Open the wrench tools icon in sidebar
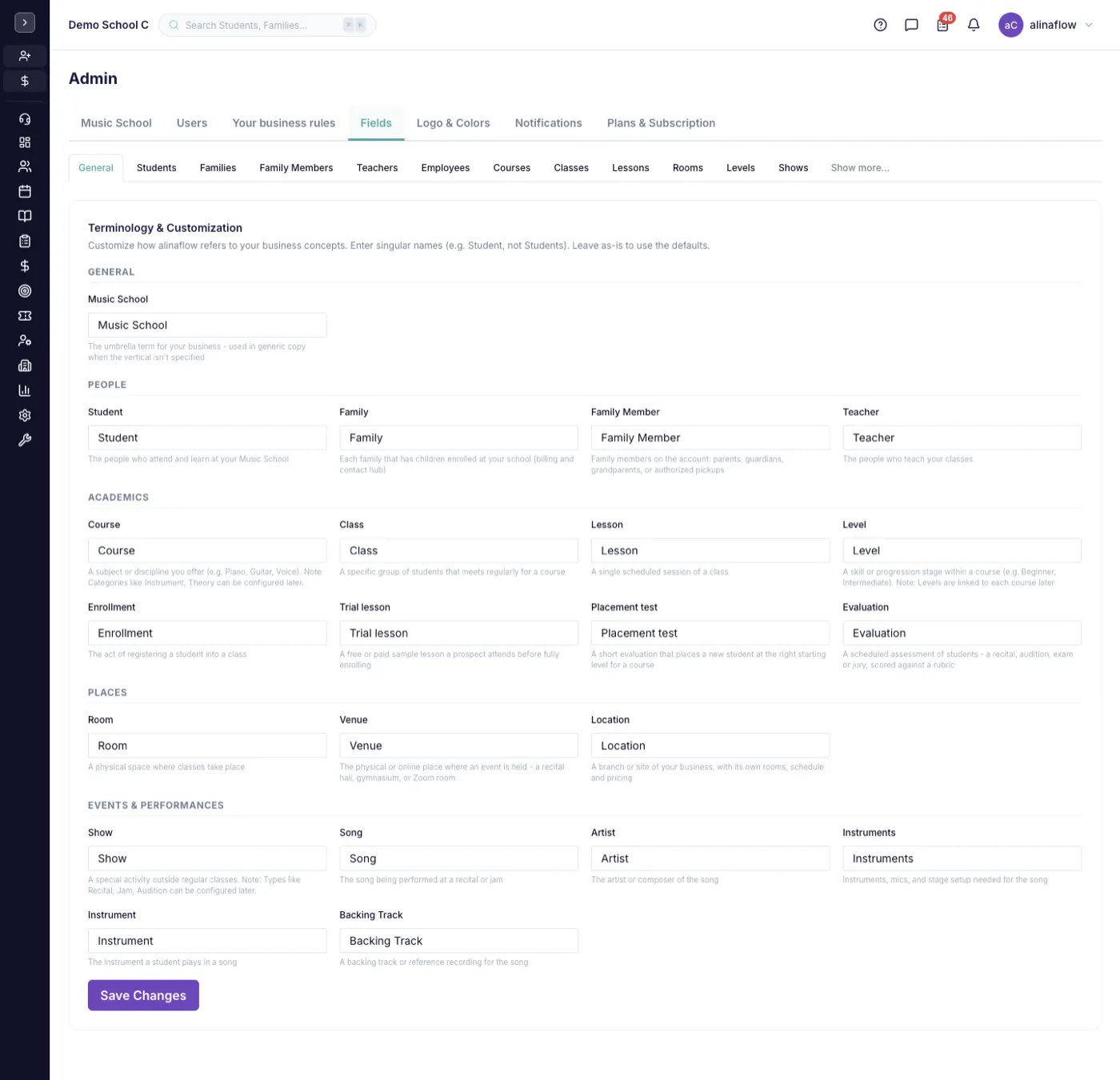Image resolution: width=1120 pixels, height=1080 pixels. [25, 440]
